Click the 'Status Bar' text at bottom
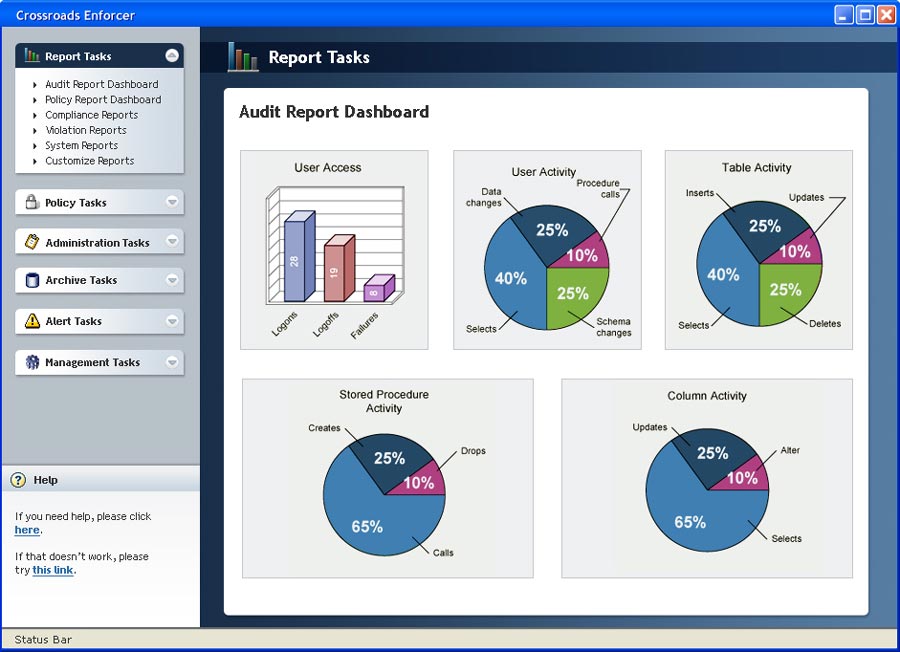The image size is (900, 652). tap(43, 639)
